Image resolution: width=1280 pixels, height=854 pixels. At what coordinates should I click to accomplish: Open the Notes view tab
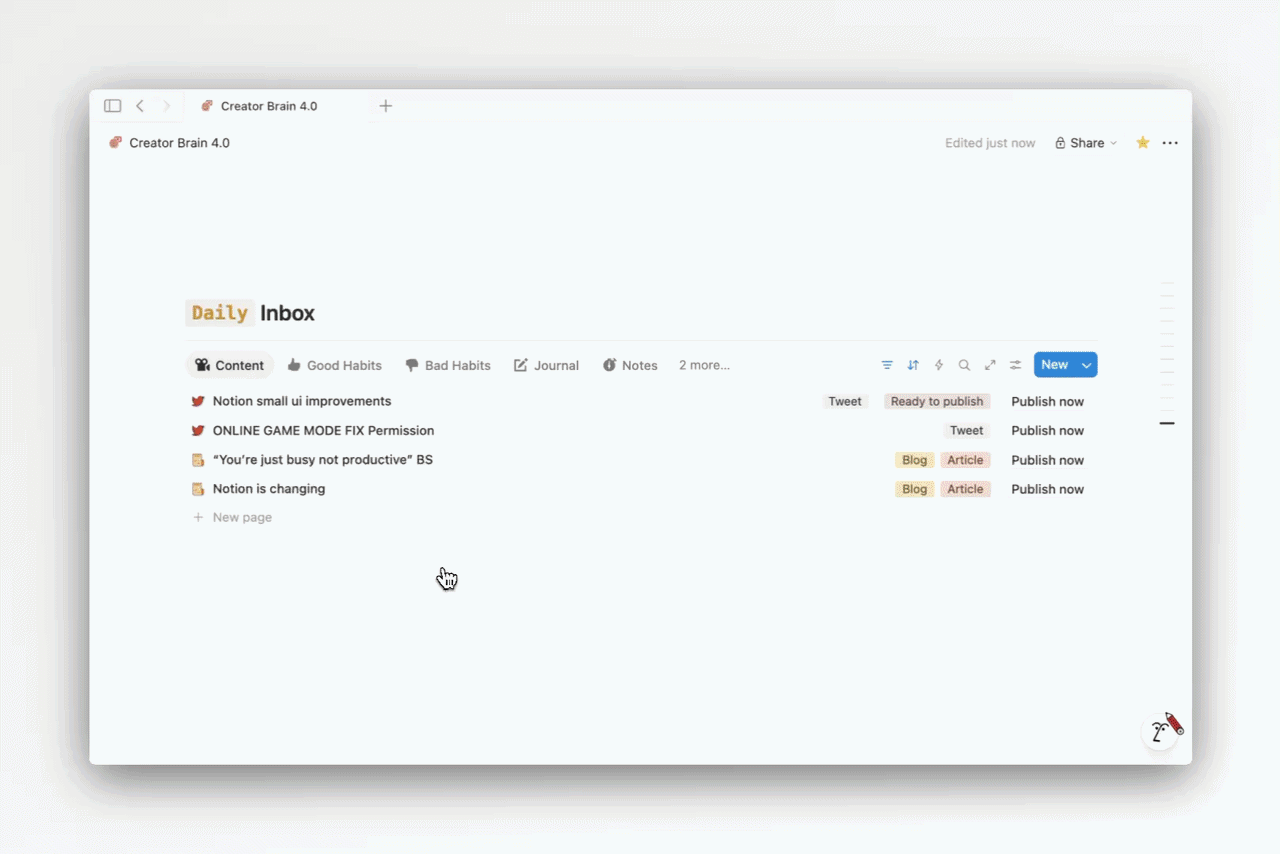tap(630, 365)
